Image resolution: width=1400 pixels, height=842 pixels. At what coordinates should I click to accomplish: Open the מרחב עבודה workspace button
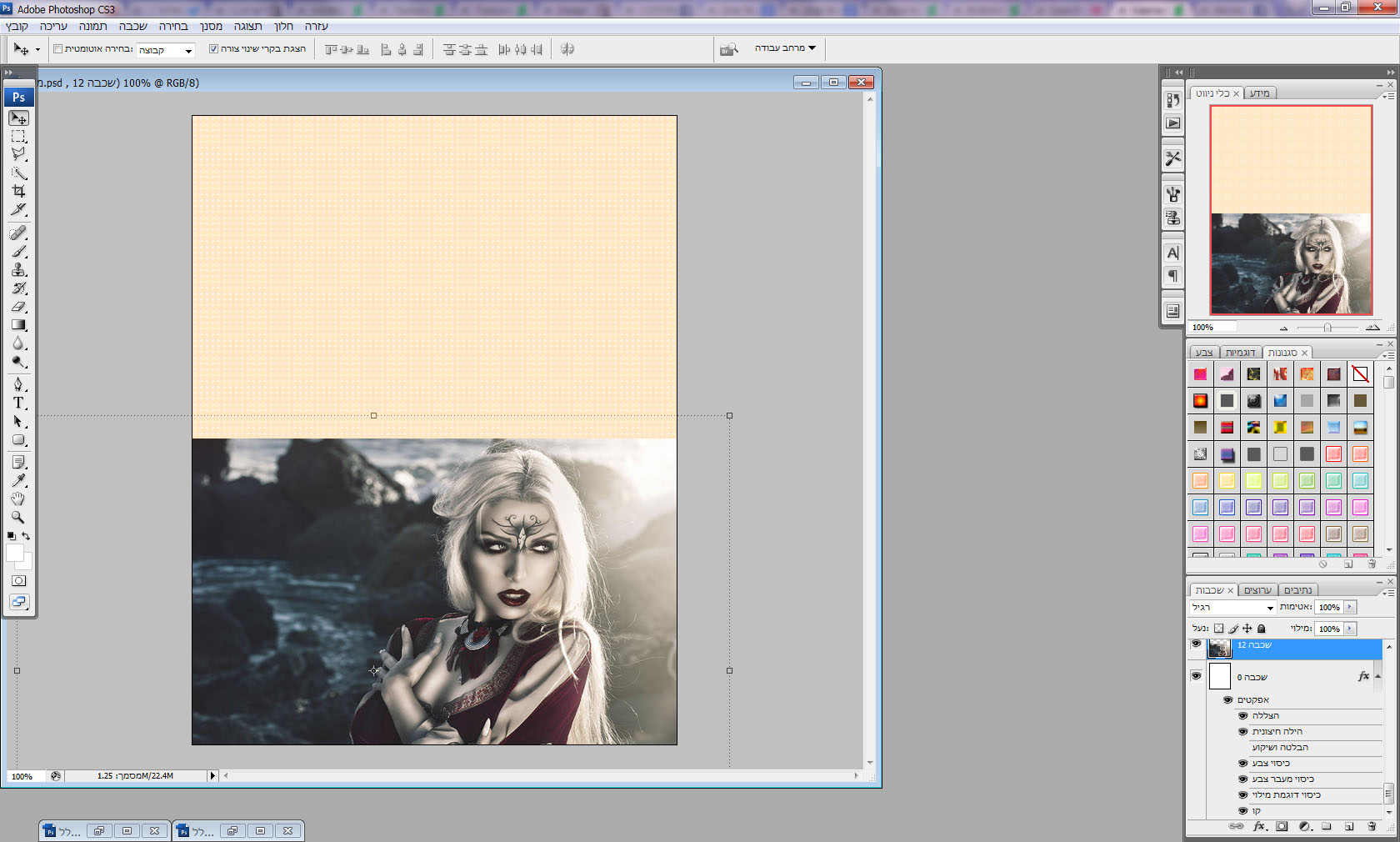click(x=785, y=48)
